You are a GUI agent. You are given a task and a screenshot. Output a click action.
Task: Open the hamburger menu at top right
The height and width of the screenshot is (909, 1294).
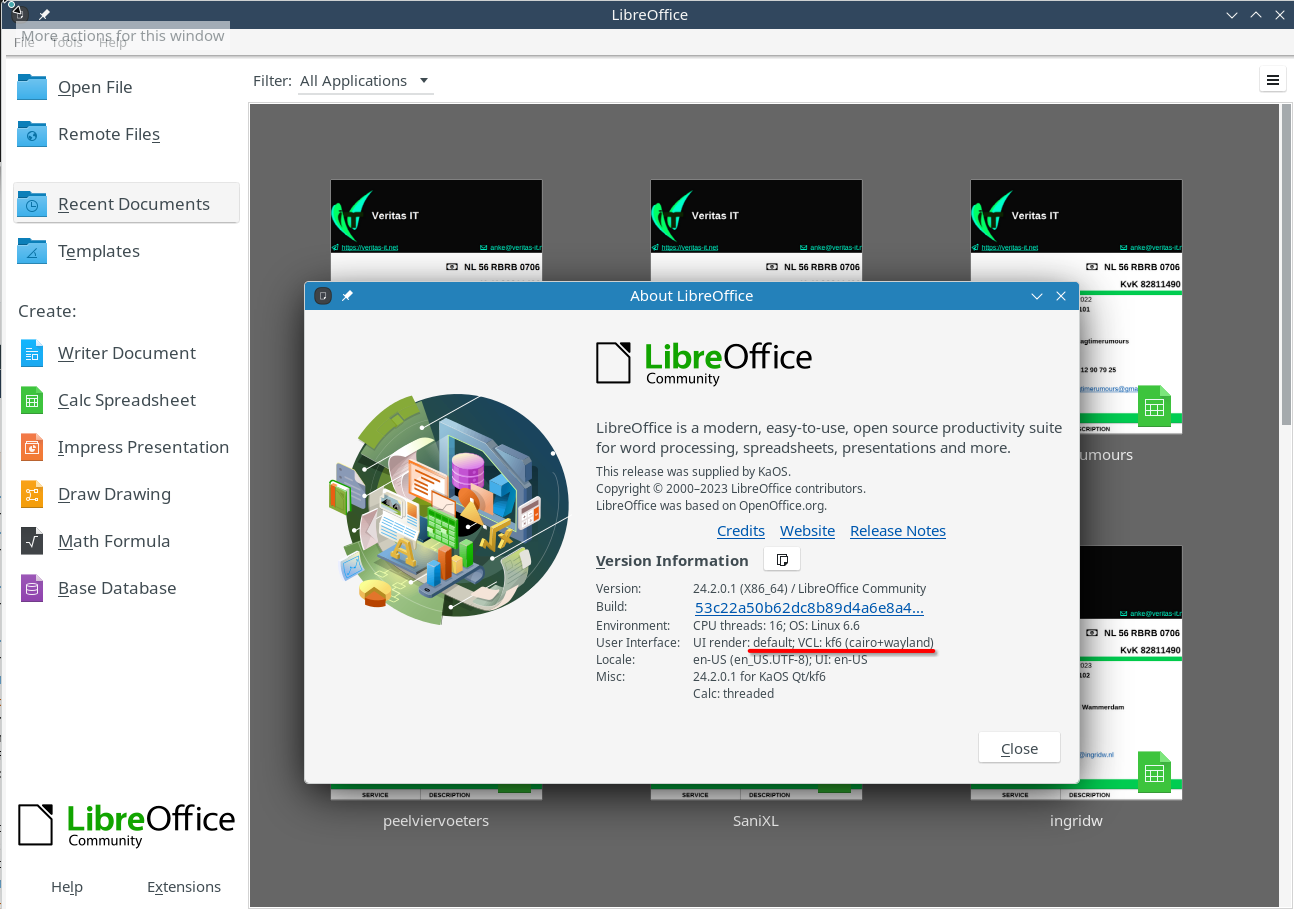coord(1272,81)
